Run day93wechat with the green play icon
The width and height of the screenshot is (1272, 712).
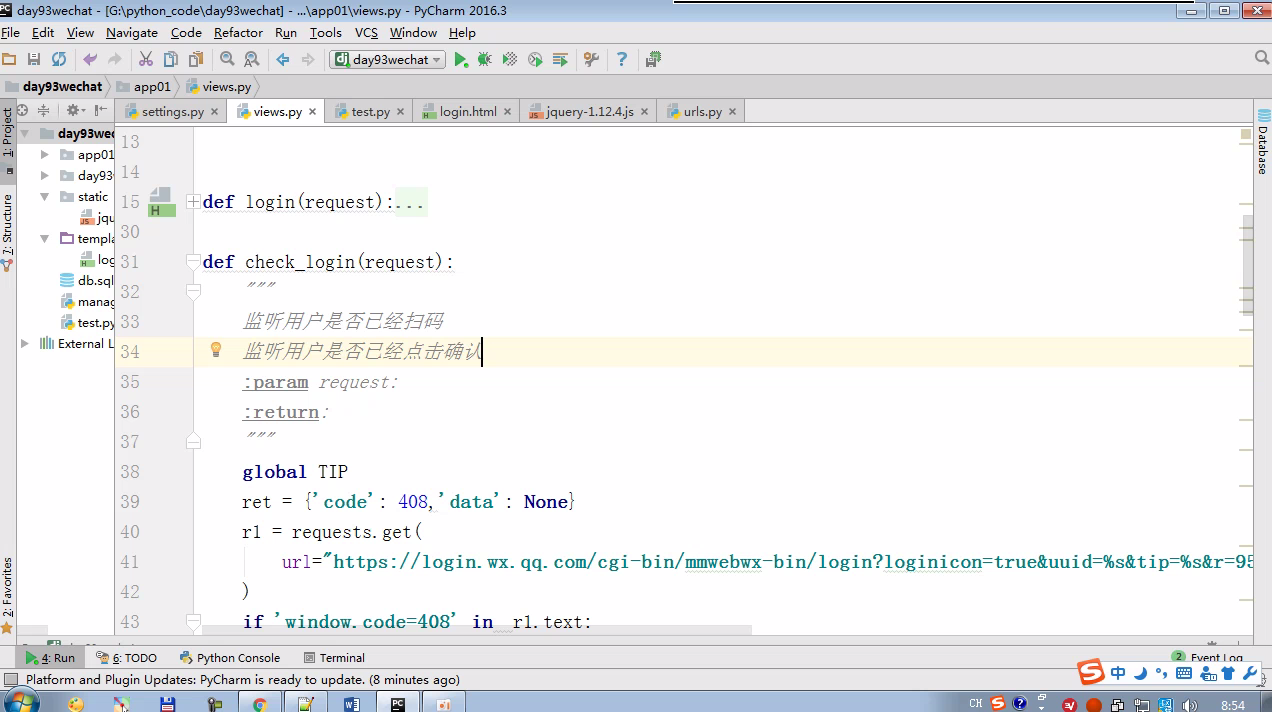[460, 60]
